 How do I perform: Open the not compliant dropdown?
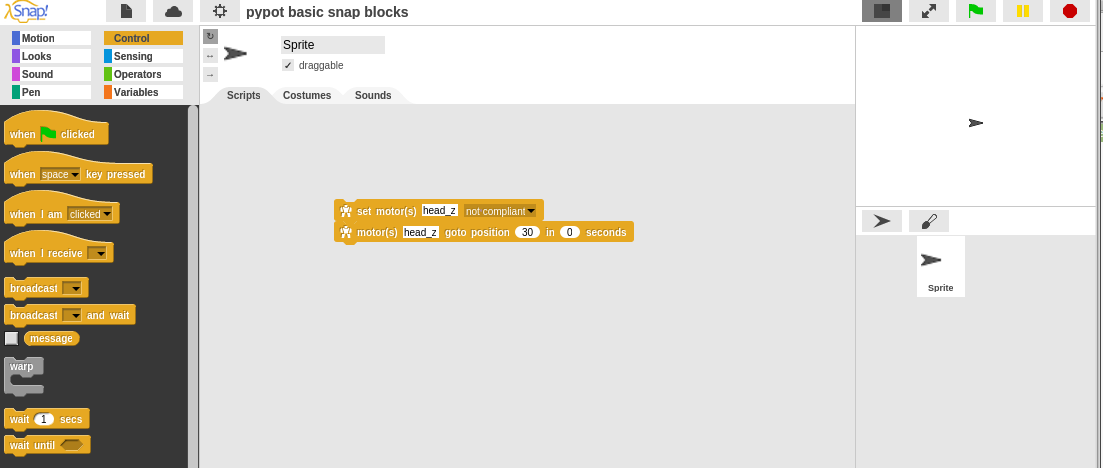[x=531, y=211]
